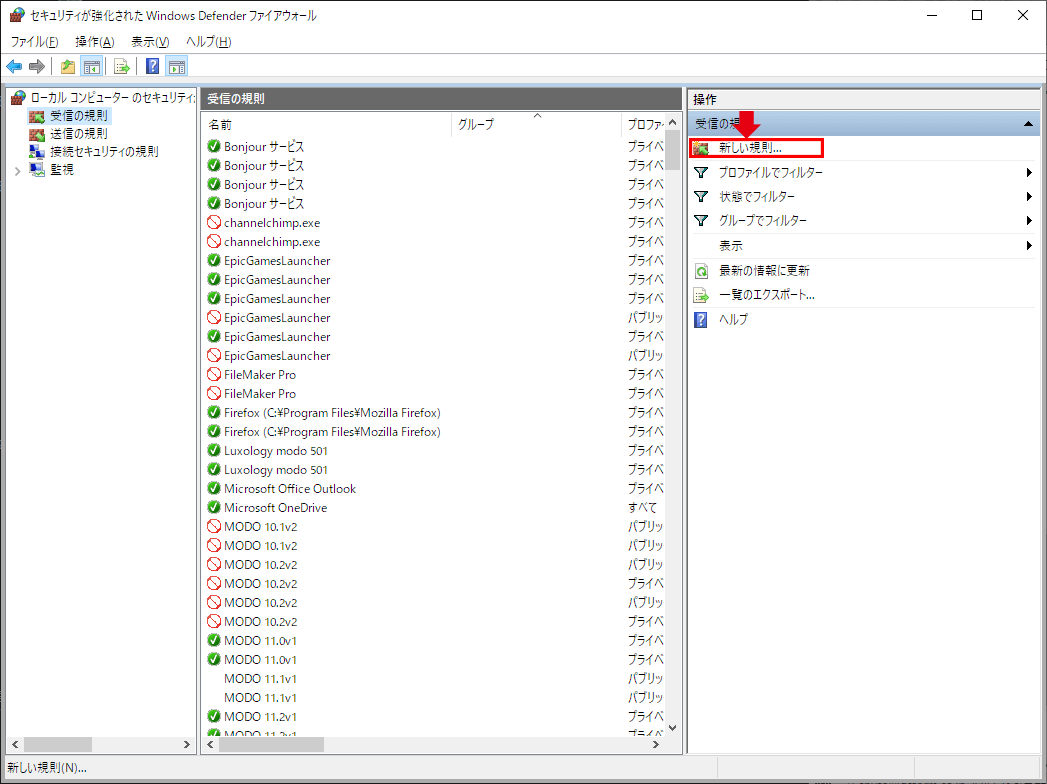The height and width of the screenshot is (784, 1047).
Task: Click green check icon of Microsoft Office Outlook
Action: point(214,488)
